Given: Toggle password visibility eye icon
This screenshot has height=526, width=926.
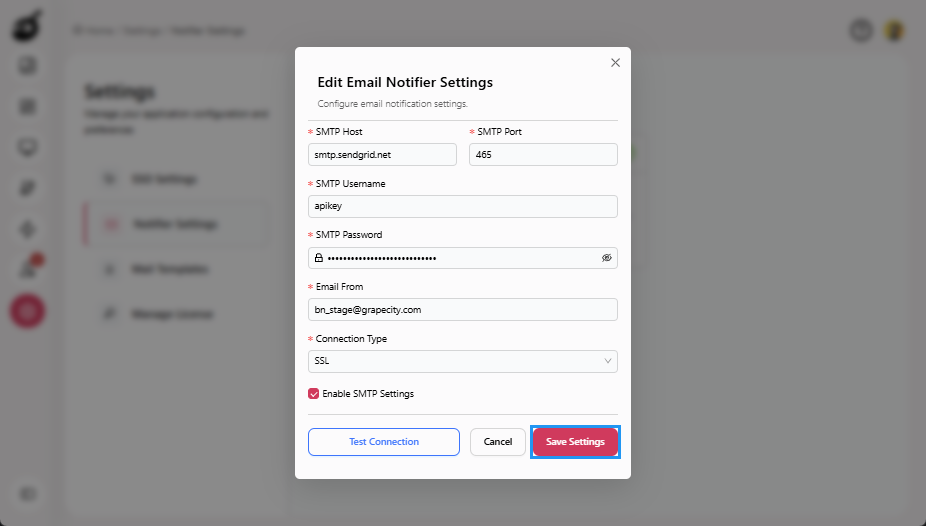Looking at the screenshot, I should tap(607, 258).
